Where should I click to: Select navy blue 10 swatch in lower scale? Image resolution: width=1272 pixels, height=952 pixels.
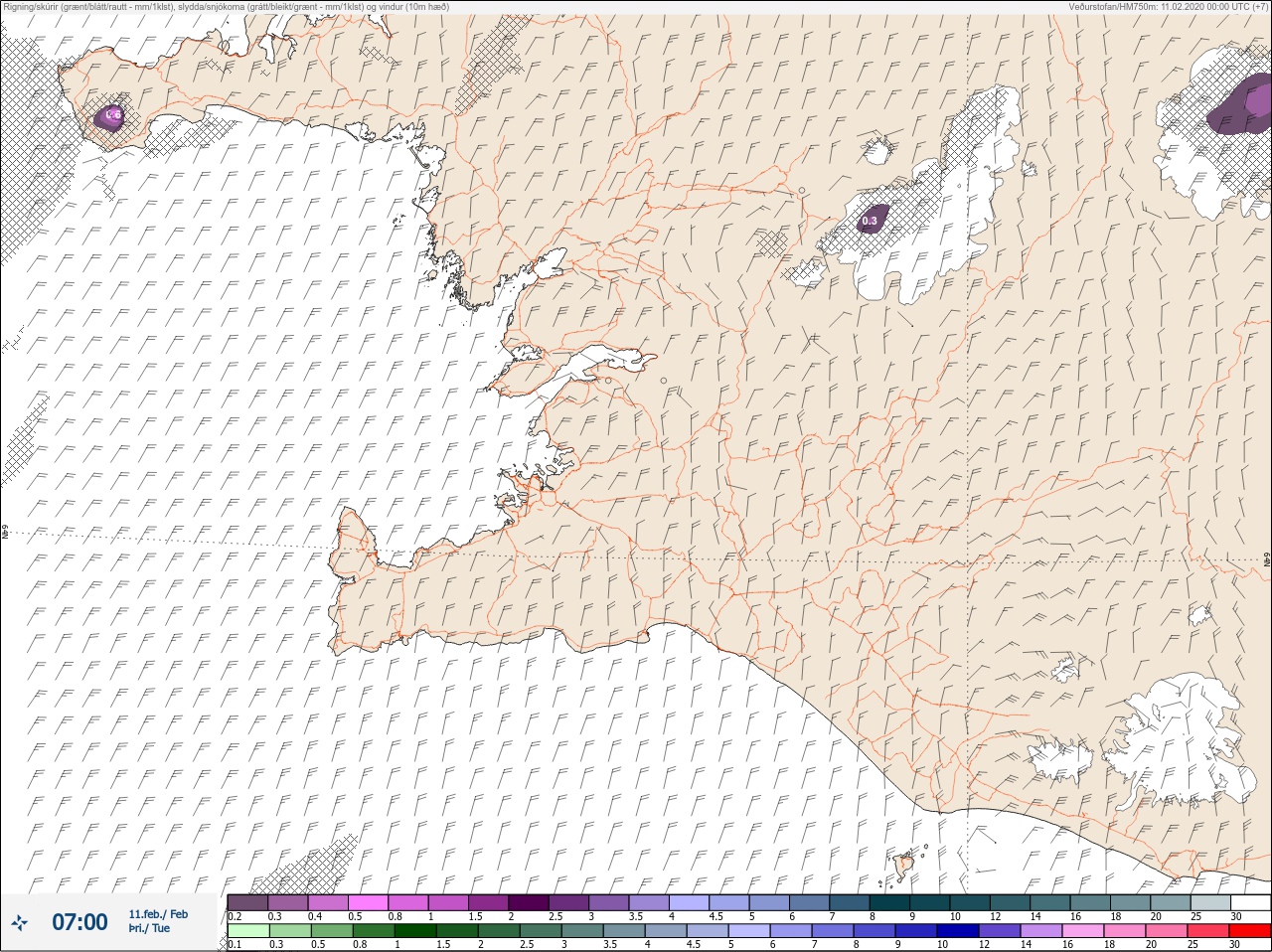(957, 931)
